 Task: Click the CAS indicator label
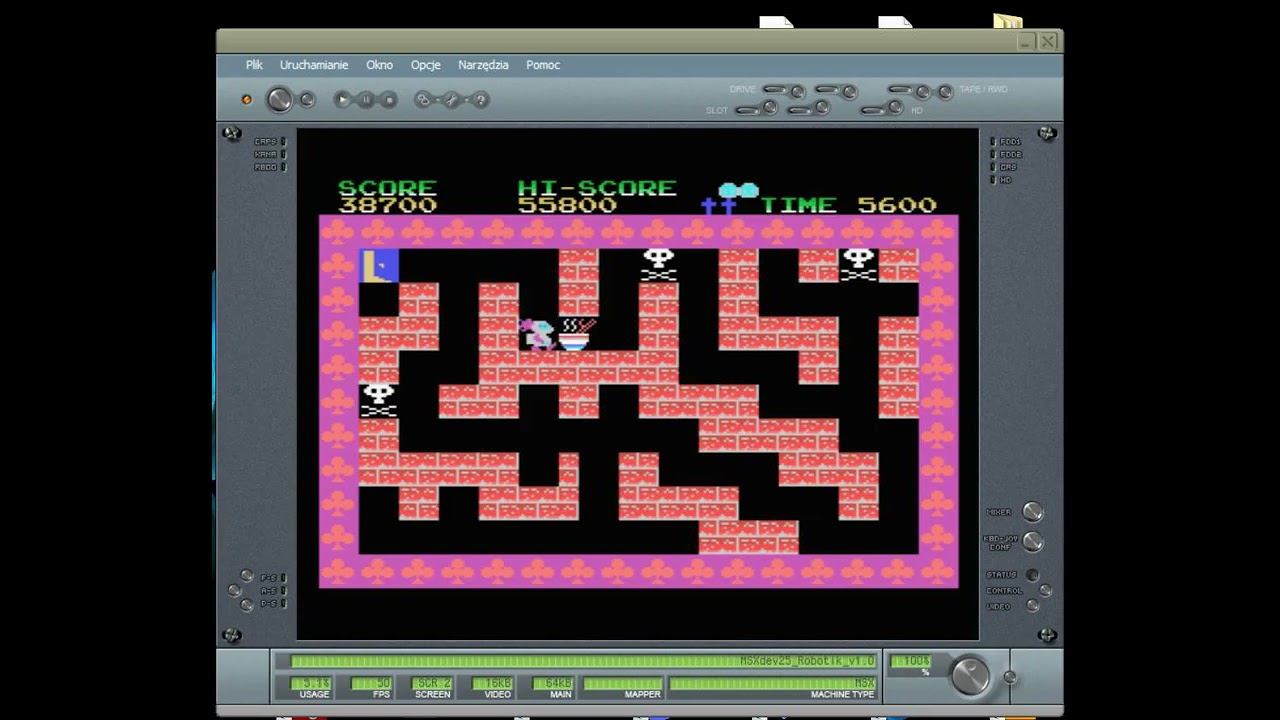pos(1008,168)
